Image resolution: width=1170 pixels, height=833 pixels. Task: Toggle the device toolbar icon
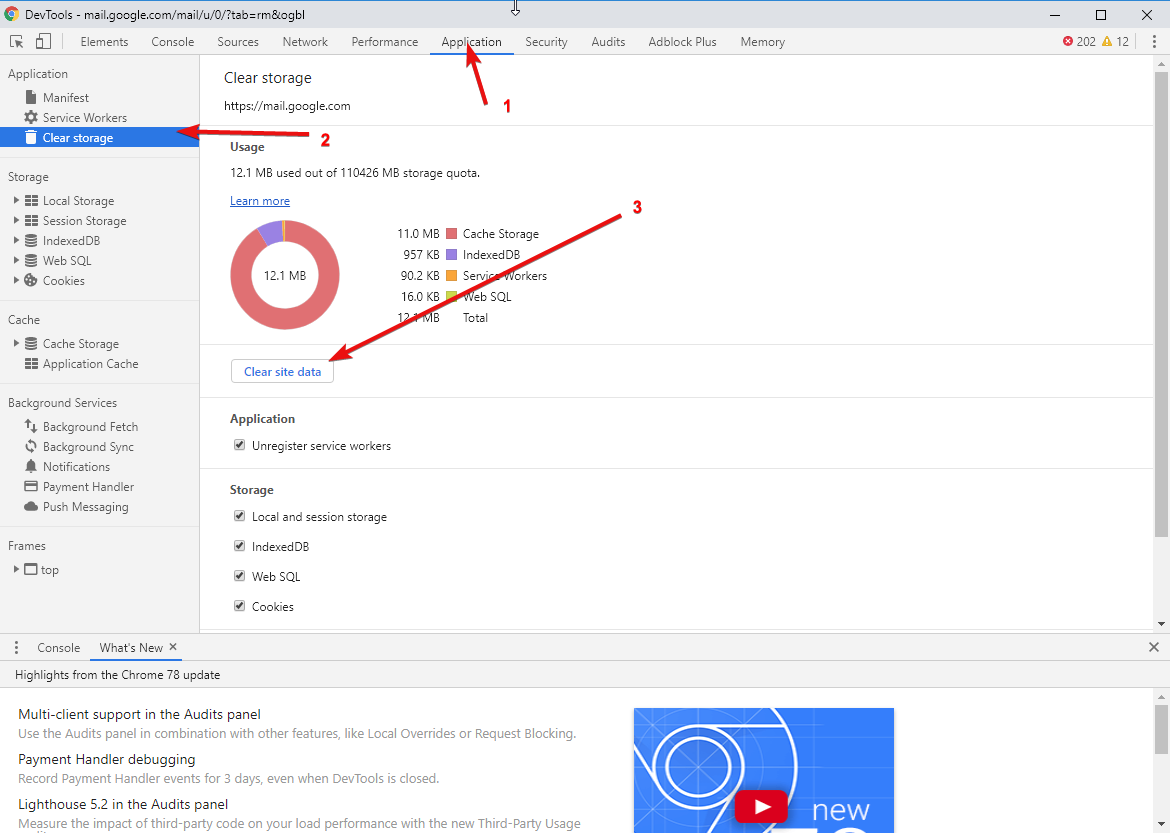coord(43,42)
